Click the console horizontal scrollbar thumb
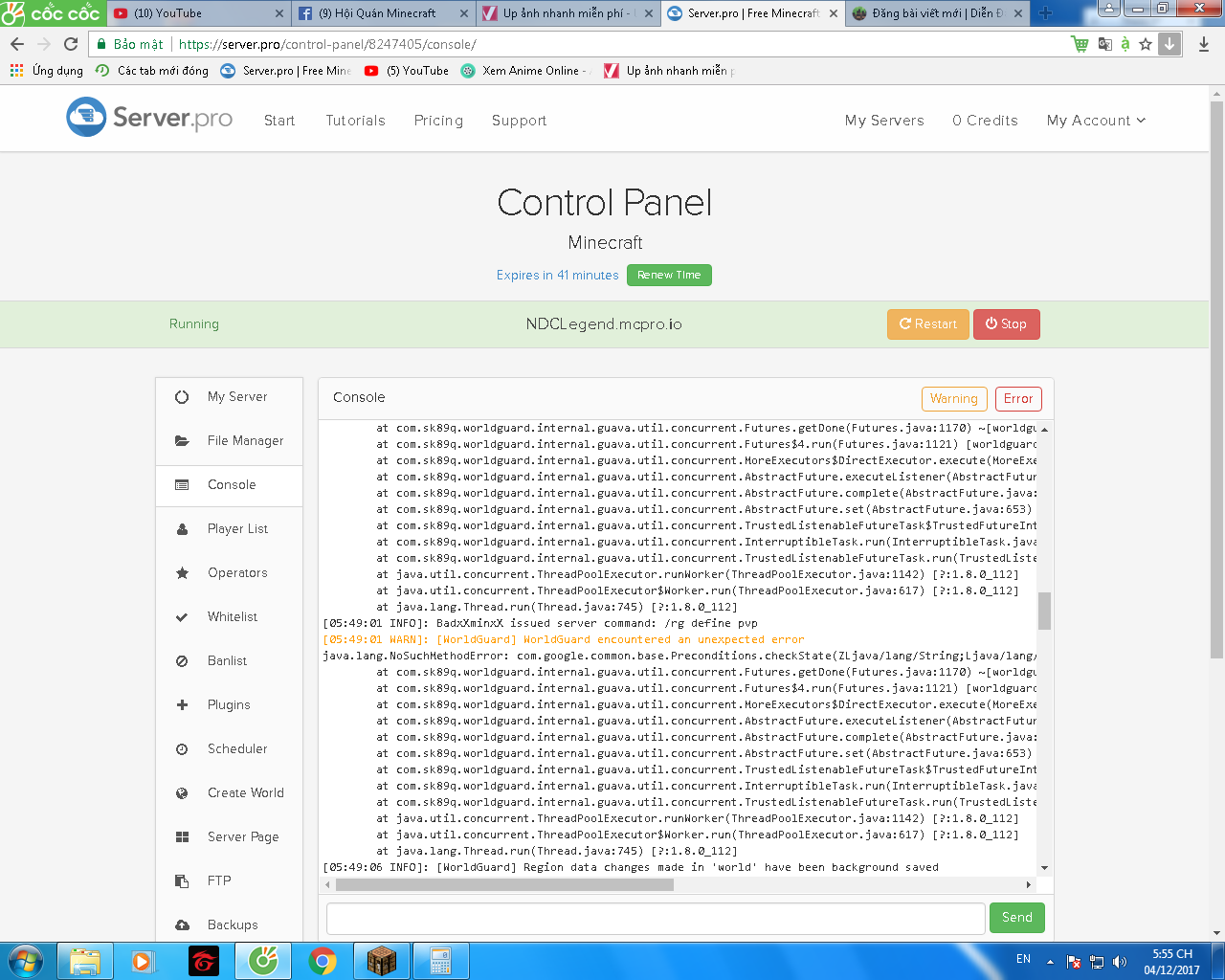Viewport: 1225px width, 980px height. tap(504, 885)
